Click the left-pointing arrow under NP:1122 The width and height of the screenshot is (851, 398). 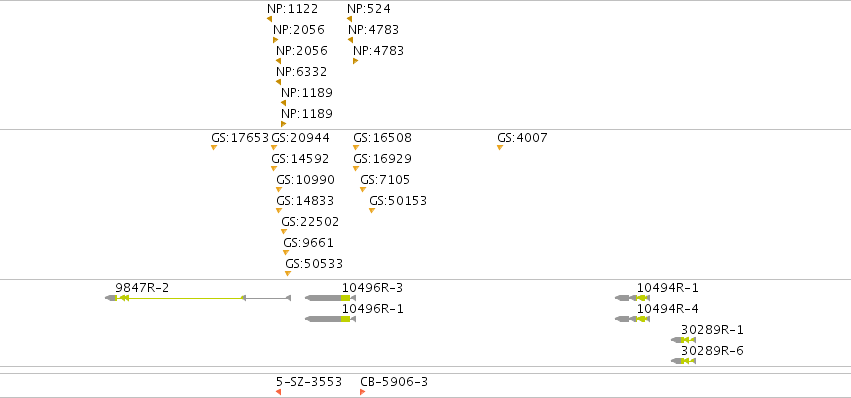coord(269,19)
